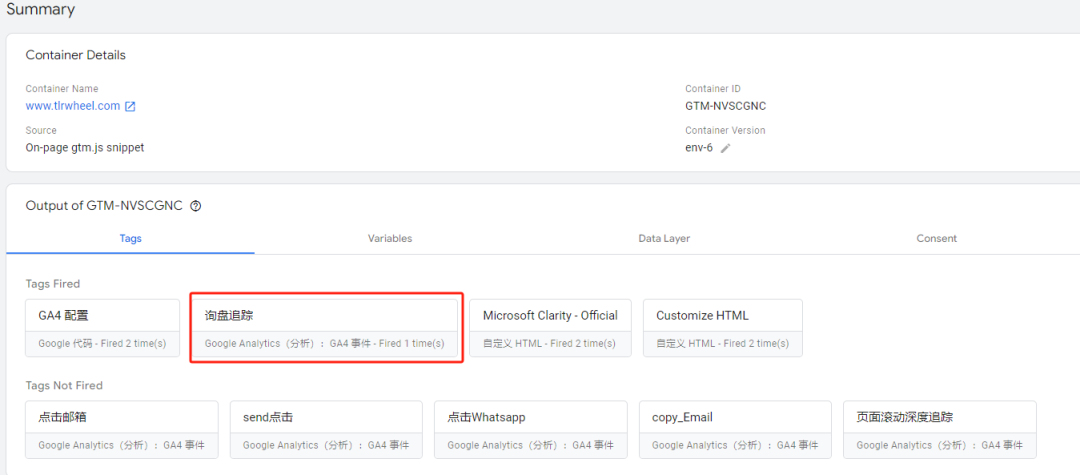Select the On-page gtm.js snippet text

pyautogui.click(x=85, y=147)
